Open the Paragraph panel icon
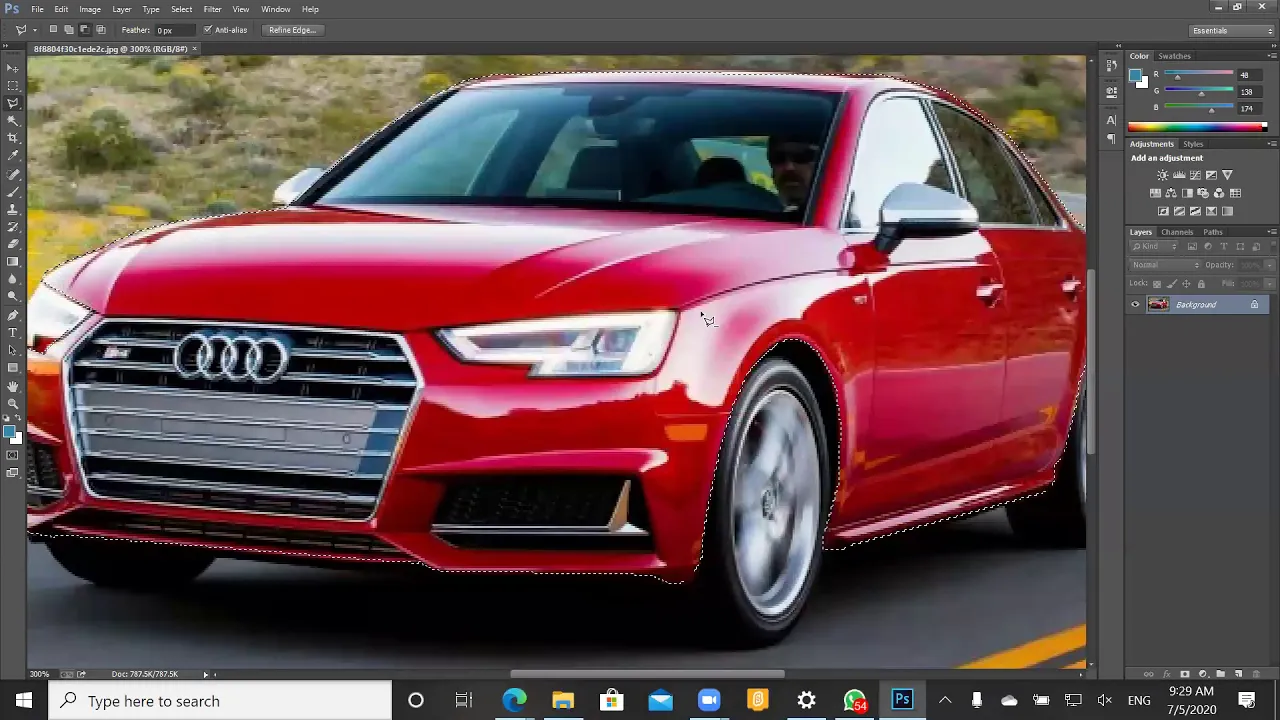 1111,139
